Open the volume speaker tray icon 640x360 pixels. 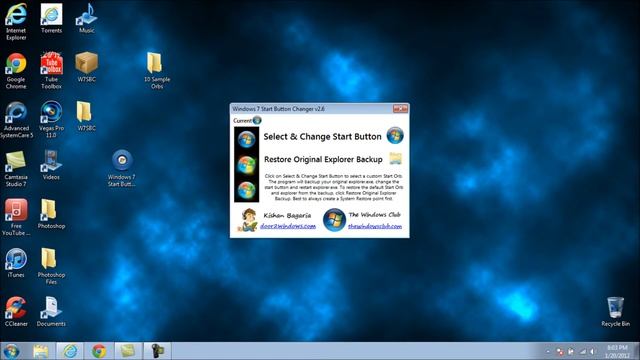[593, 351]
